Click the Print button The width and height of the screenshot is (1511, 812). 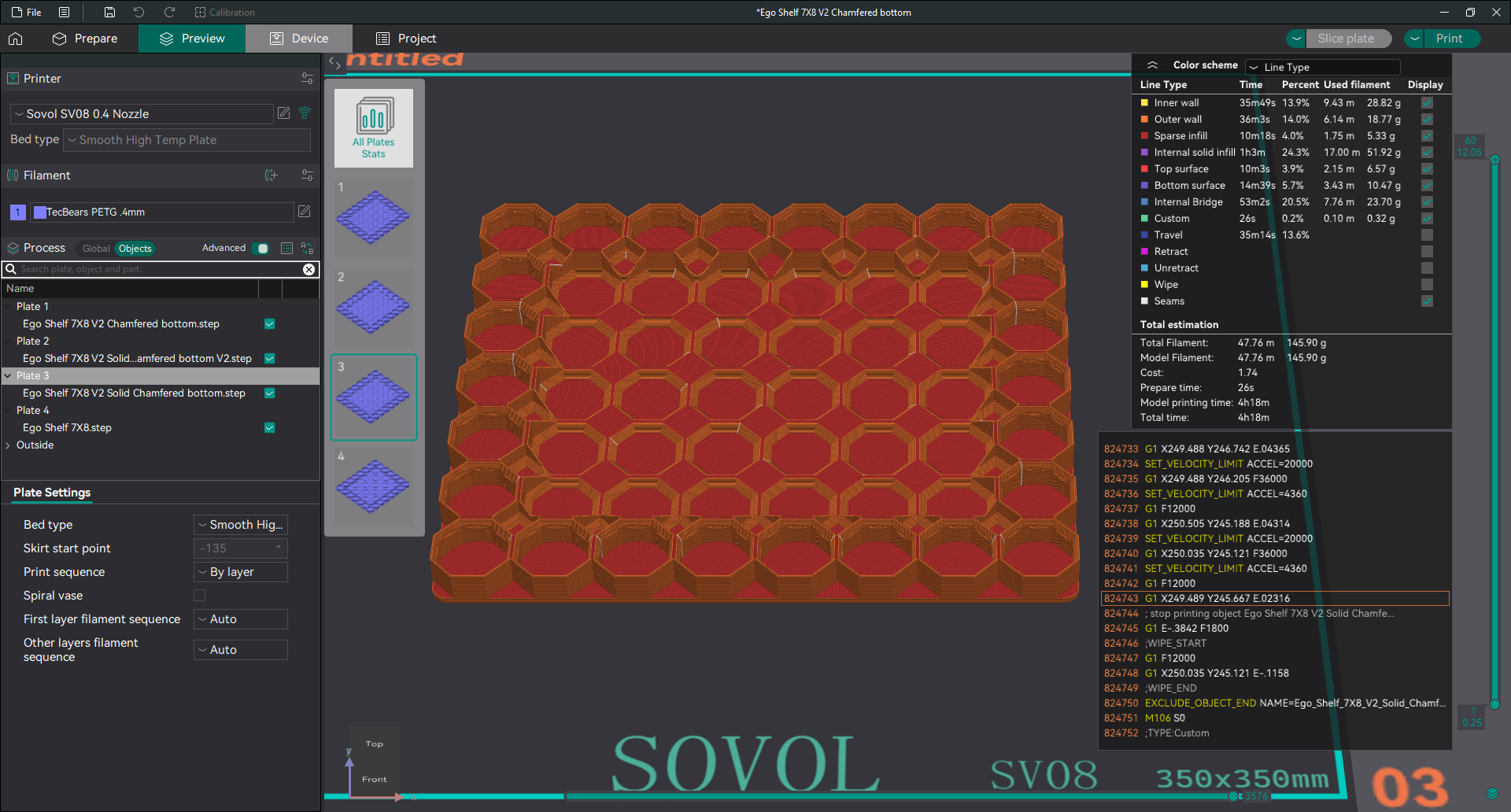click(x=1450, y=39)
